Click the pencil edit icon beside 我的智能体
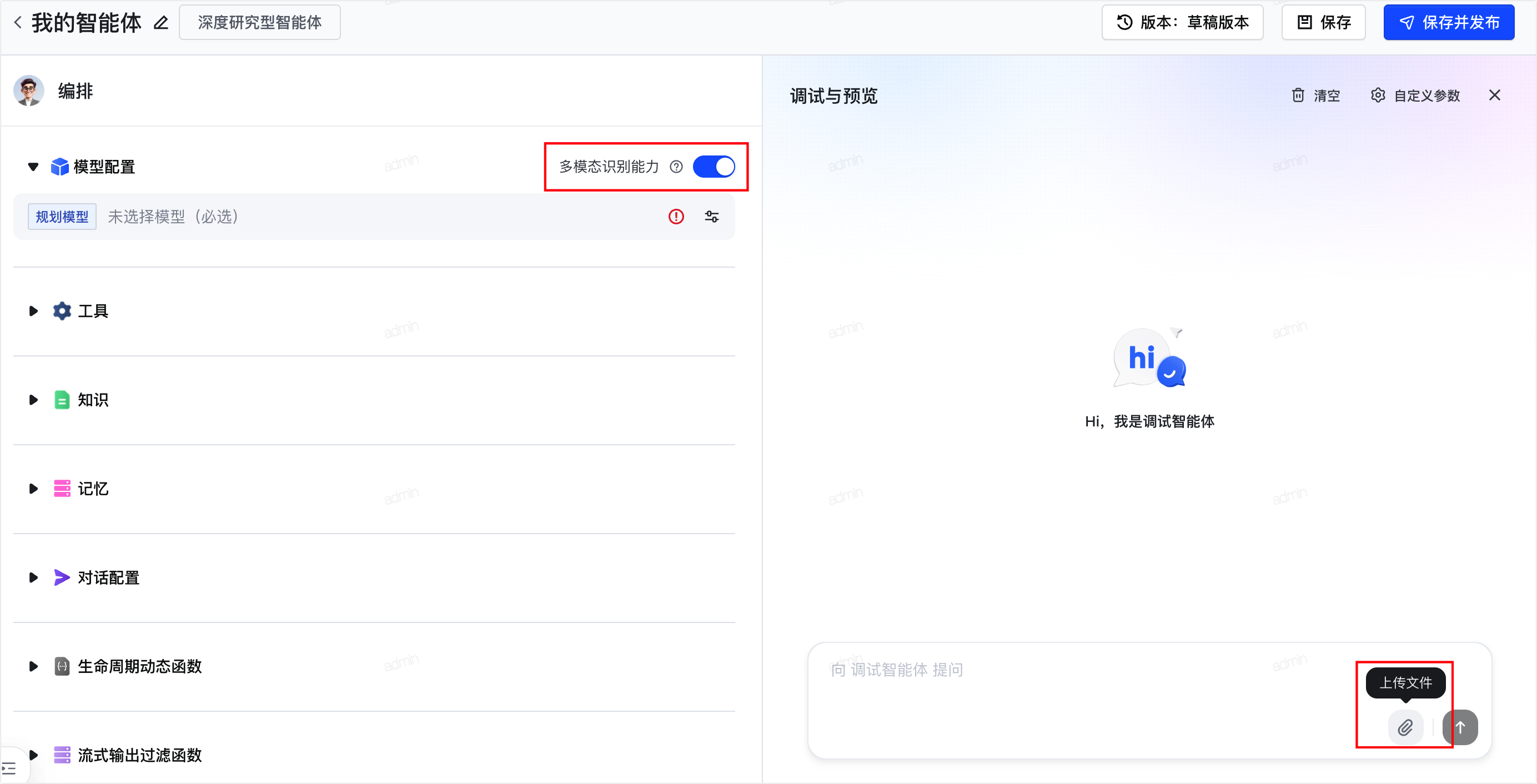This screenshot has width=1537, height=784. (x=161, y=23)
